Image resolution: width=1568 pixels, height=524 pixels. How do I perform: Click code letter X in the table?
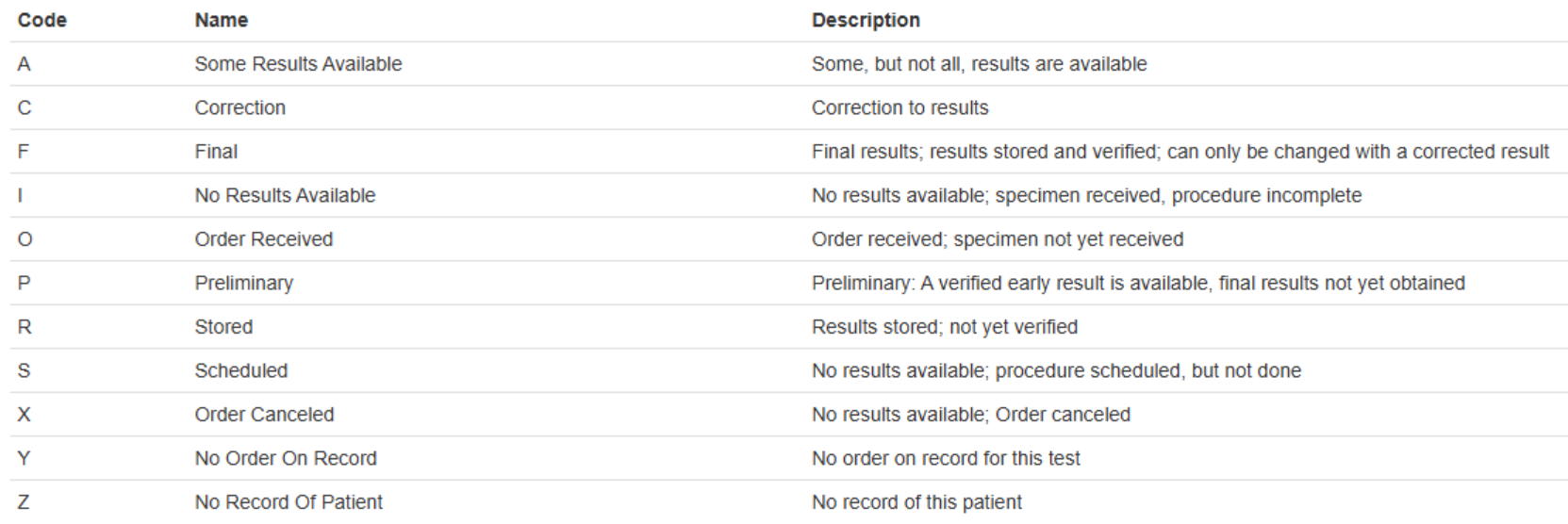click(x=24, y=415)
